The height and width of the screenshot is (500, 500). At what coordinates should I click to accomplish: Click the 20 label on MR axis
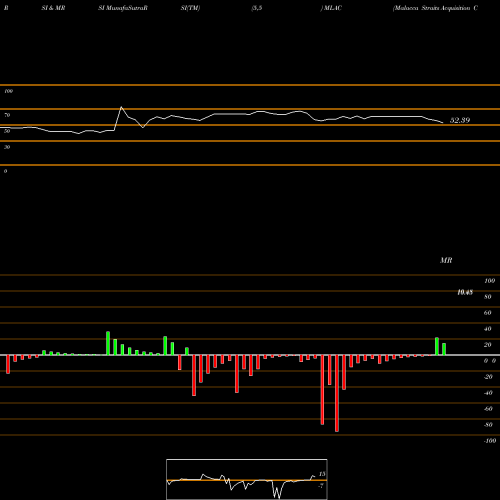click(x=488, y=345)
